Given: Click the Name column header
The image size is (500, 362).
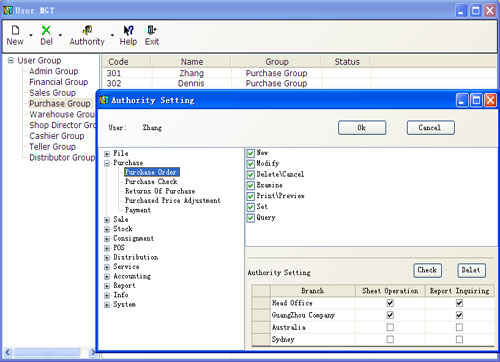Looking at the screenshot, I should pos(191,62).
